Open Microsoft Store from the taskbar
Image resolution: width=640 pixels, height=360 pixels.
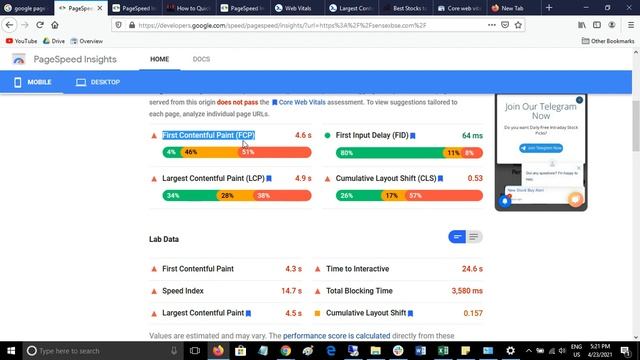tap(240, 351)
